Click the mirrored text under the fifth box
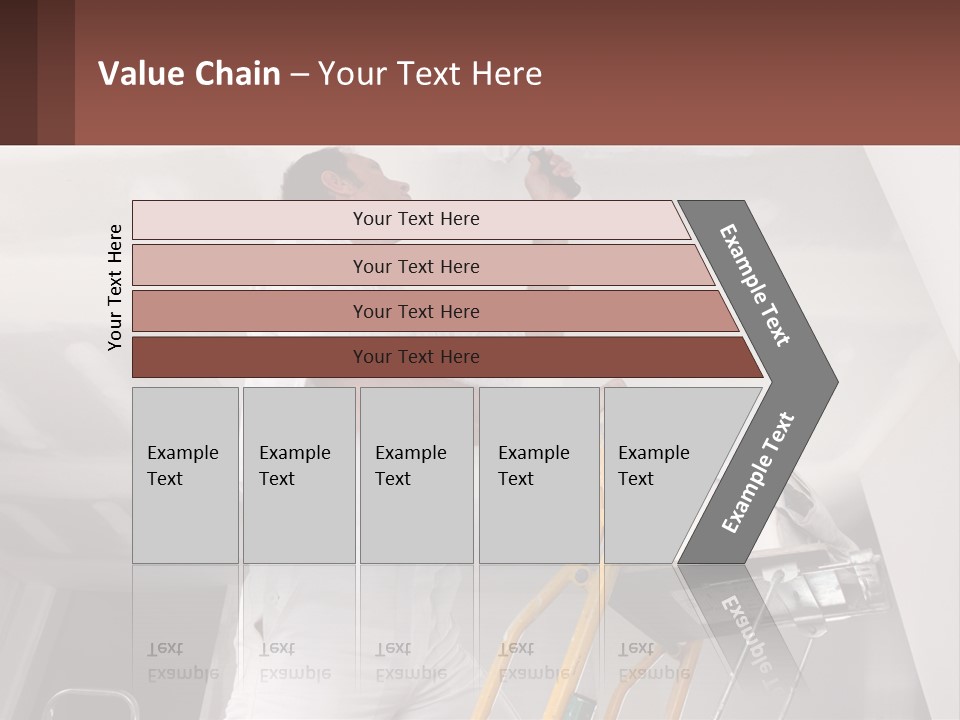This screenshot has height=720, width=960. tap(653, 661)
